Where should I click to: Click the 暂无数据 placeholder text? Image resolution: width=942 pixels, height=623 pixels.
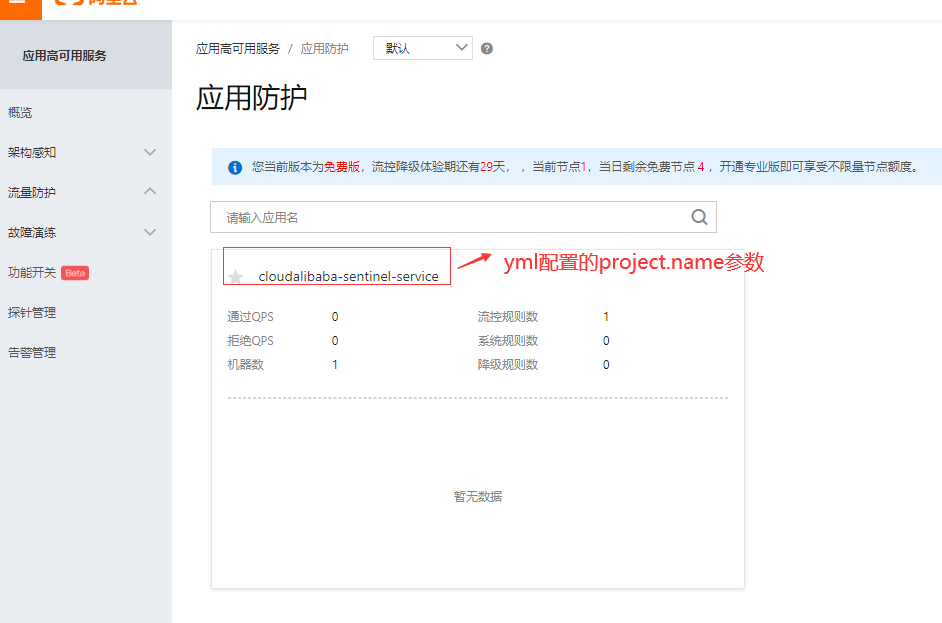click(478, 496)
